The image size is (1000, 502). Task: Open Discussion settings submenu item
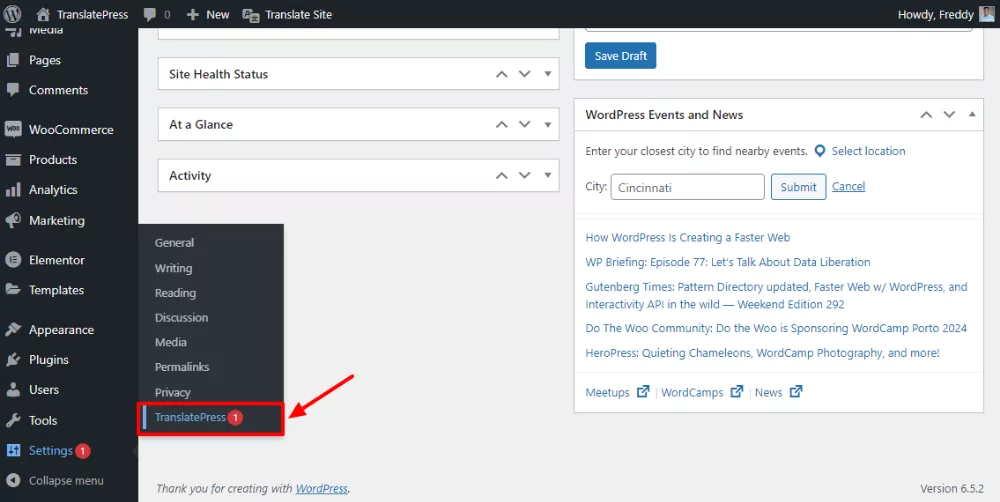pyautogui.click(x=181, y=318)
